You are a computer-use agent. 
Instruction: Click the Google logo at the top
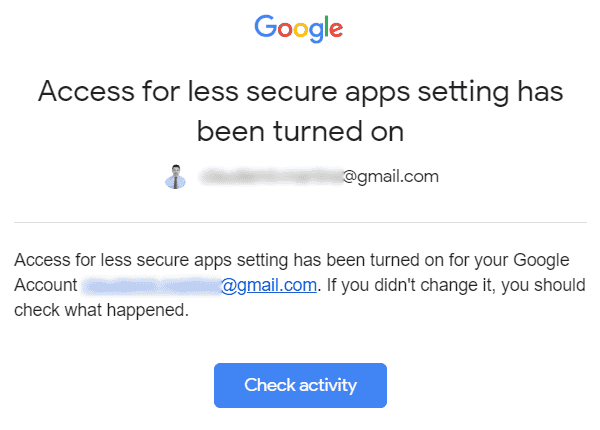(x=299, y=28)
